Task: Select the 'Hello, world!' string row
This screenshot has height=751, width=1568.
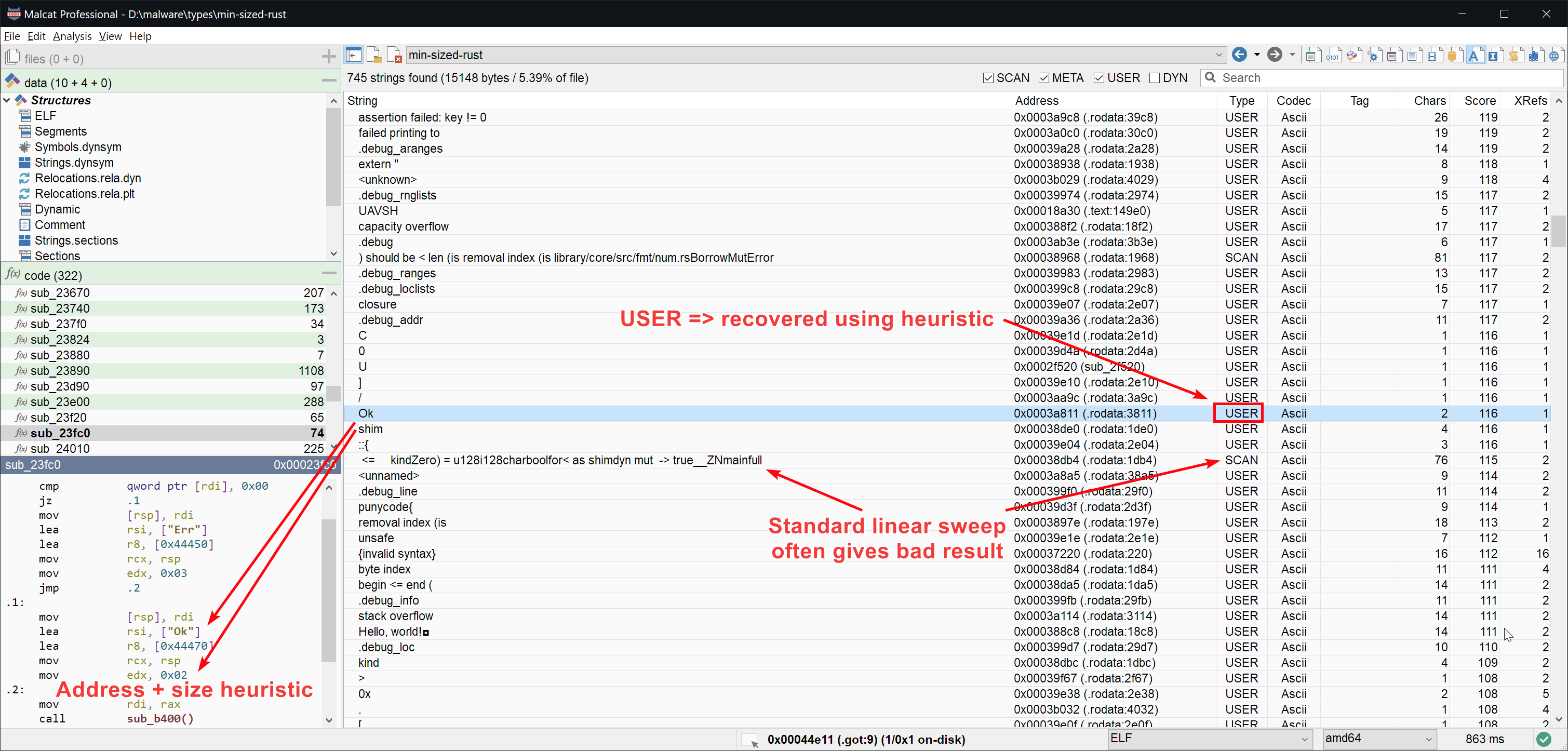Action: pos(946,631)
